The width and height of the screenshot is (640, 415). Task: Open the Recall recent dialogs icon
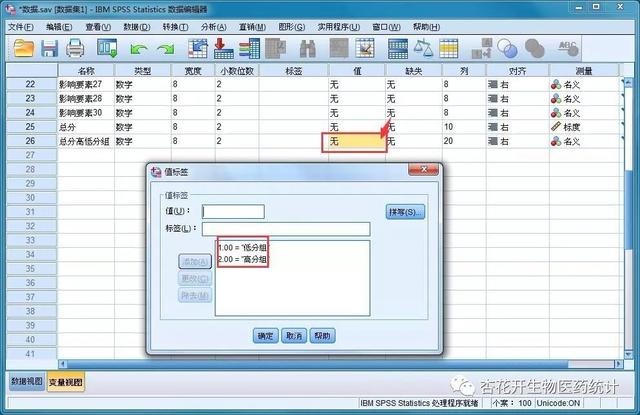[x=107, y=48]
